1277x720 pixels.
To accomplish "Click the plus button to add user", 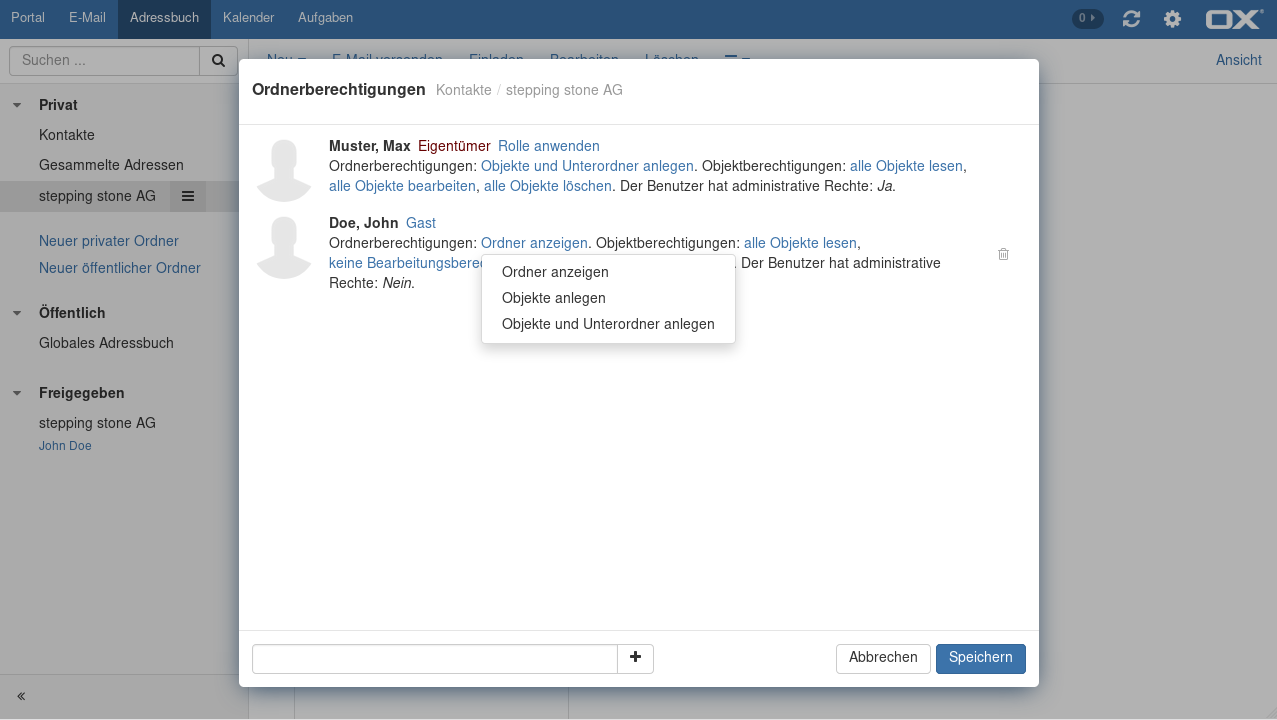I will pos(635,658).
